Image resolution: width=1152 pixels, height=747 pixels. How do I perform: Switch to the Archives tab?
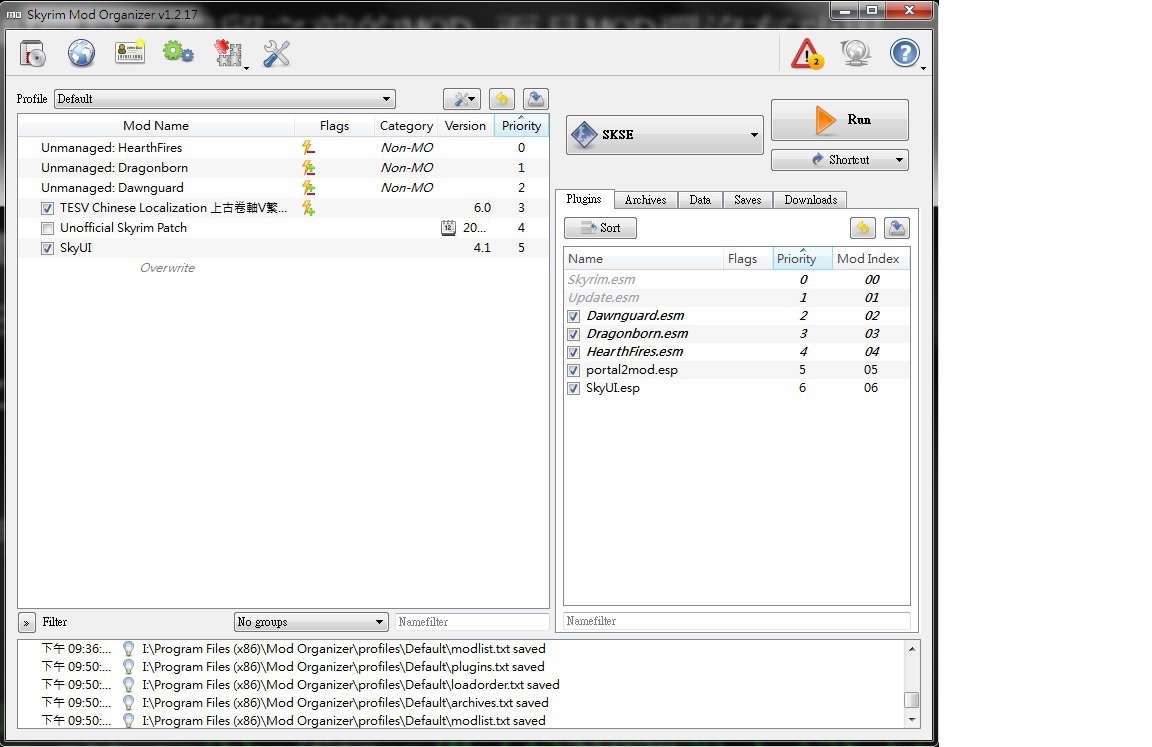(x=645, y=200)
